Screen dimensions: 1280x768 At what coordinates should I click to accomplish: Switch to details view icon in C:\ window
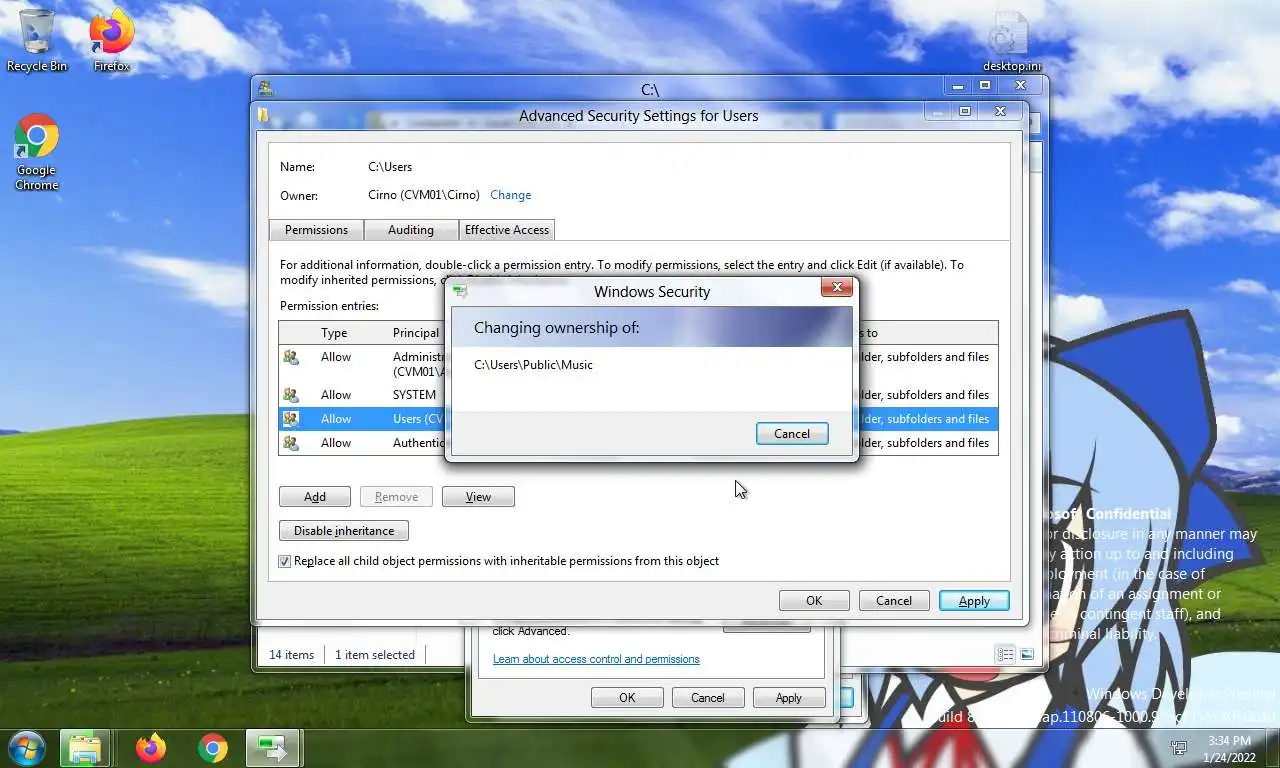tap(1005, 654)
